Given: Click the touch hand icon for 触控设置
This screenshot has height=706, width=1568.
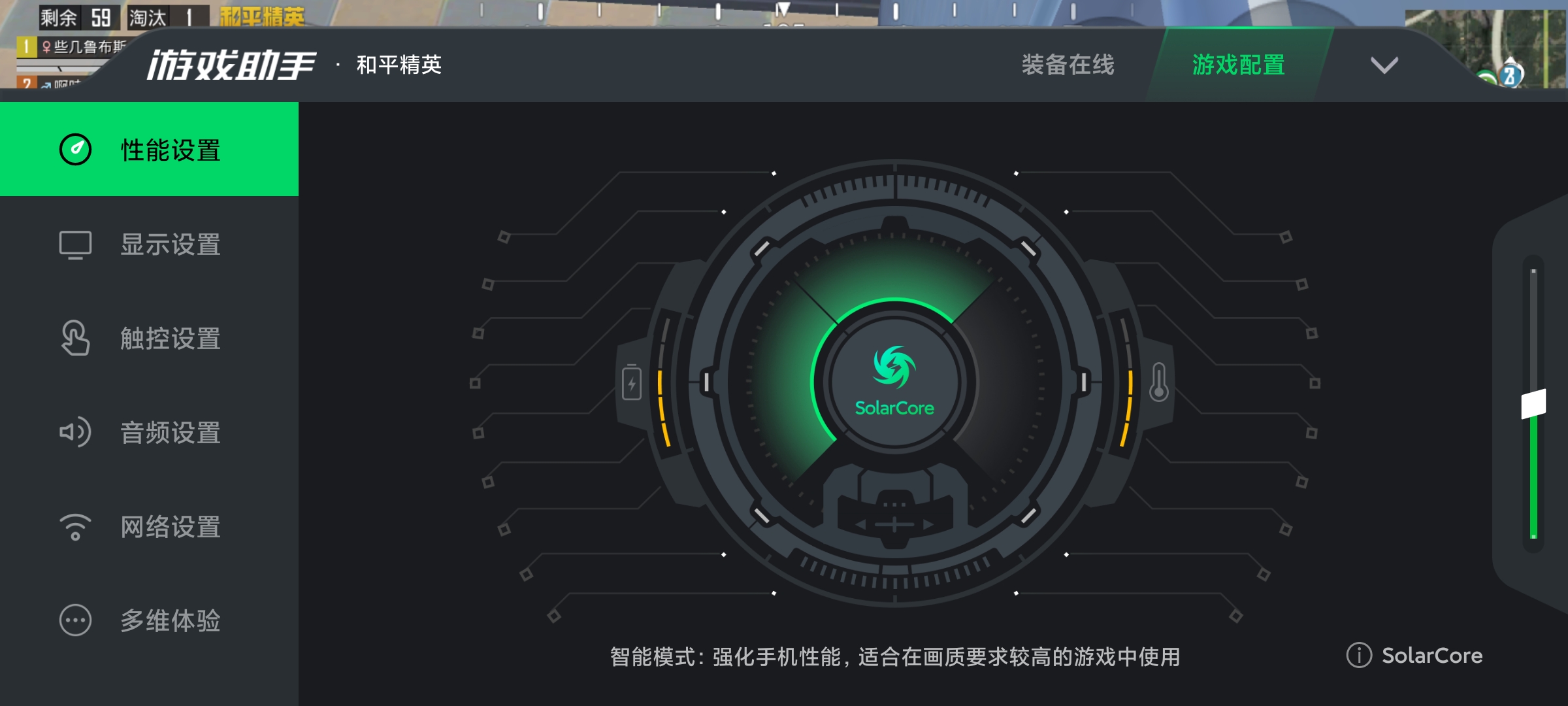Looking at the screenshot, I should click(x=75, y=338).
